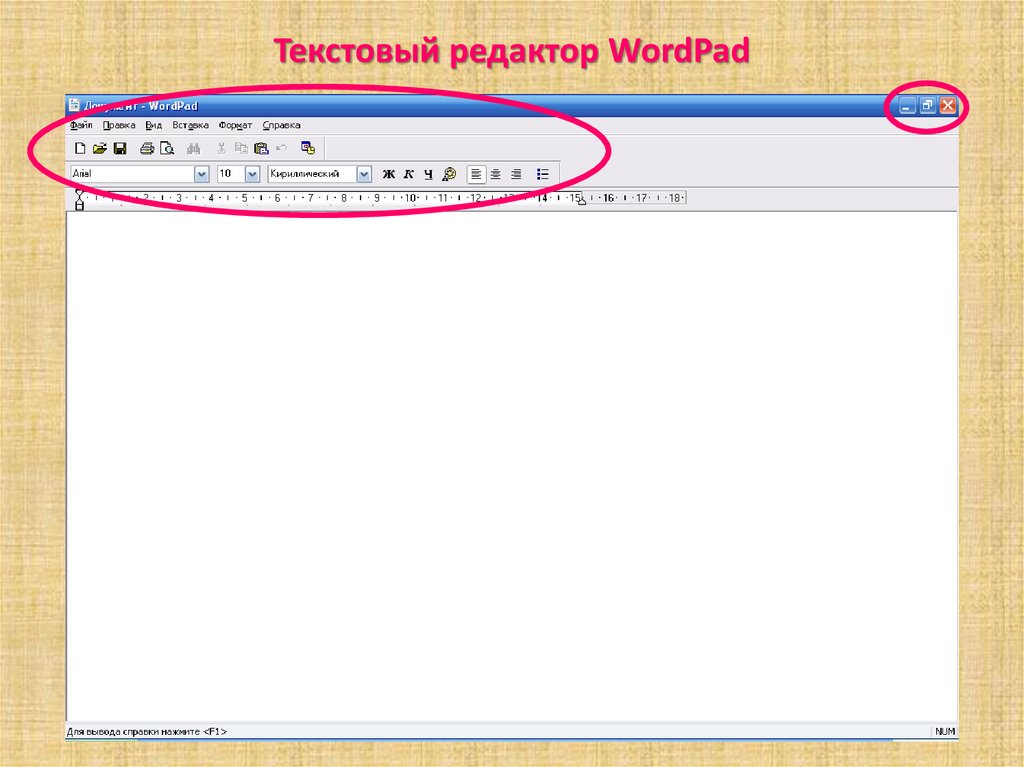Insert date and time via toolbar icon
Image resolution: width=1024 pixels, height=767 pixels.
pos(308,149)
